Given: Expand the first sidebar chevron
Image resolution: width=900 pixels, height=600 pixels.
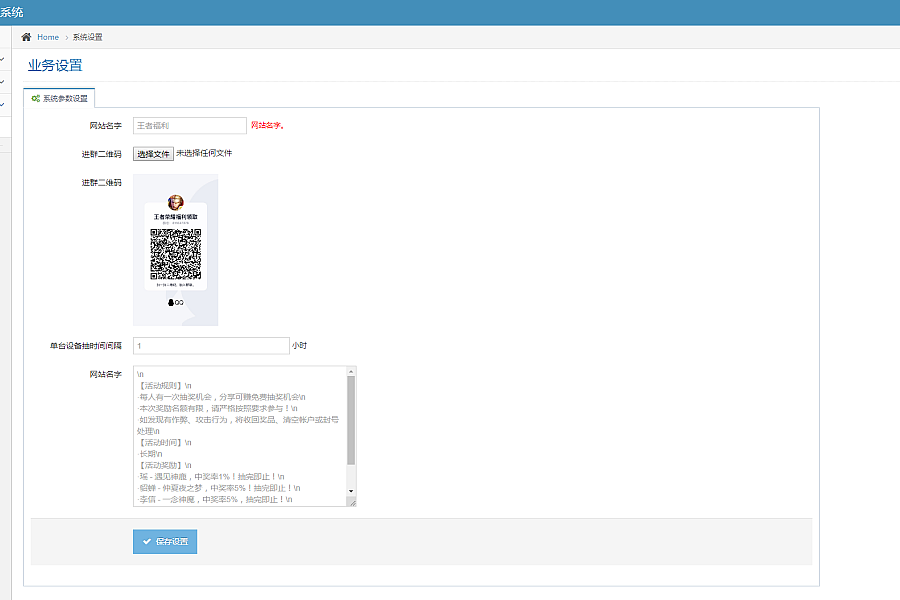Looking at the screenshot, I should (2, 59).
